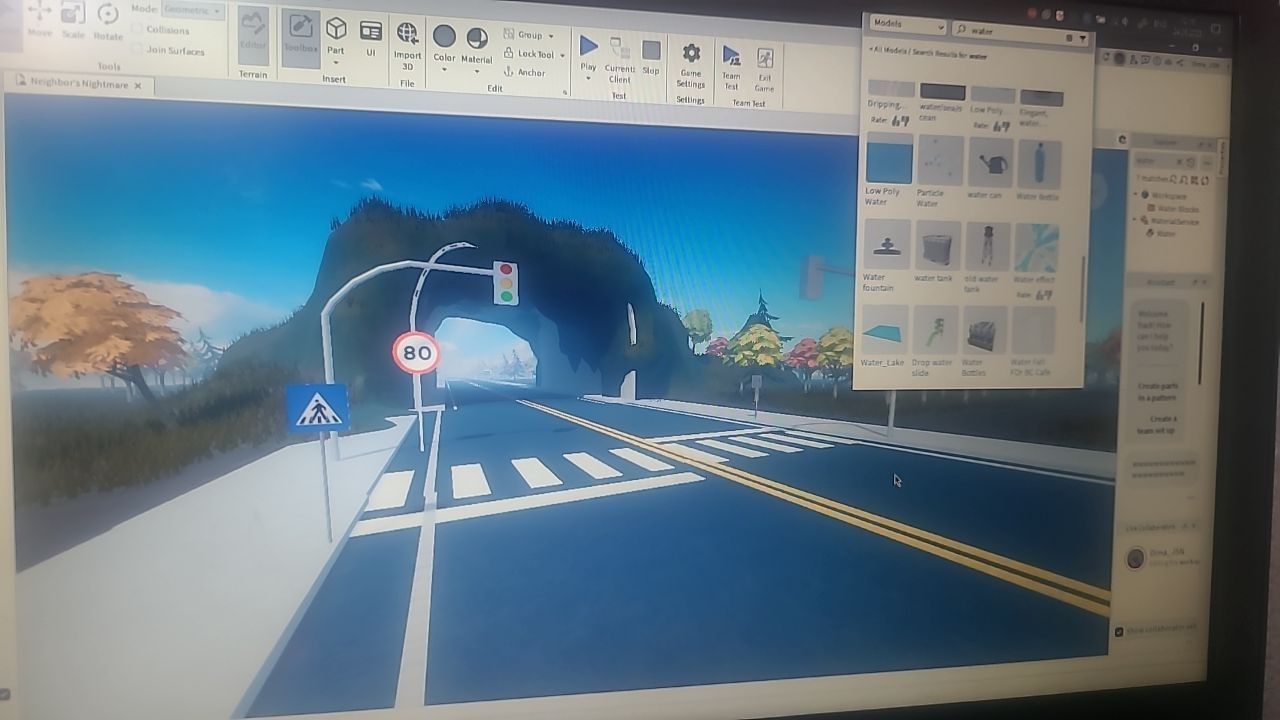Toggle Anchor on selected part
The width and height of the screenshot is (1280, 720).
coord(525,72)
